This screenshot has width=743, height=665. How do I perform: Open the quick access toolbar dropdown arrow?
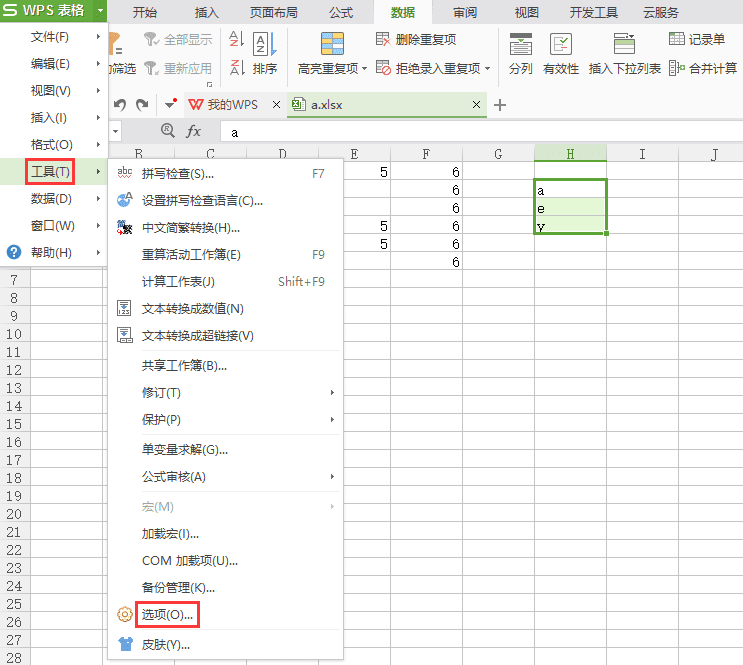click(x=170, y=104)
